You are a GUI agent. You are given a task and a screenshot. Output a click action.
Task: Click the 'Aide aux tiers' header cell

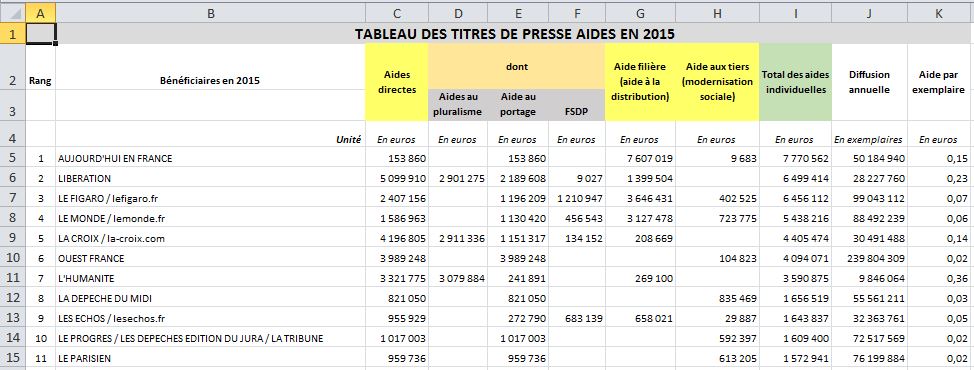pos(717,82)
